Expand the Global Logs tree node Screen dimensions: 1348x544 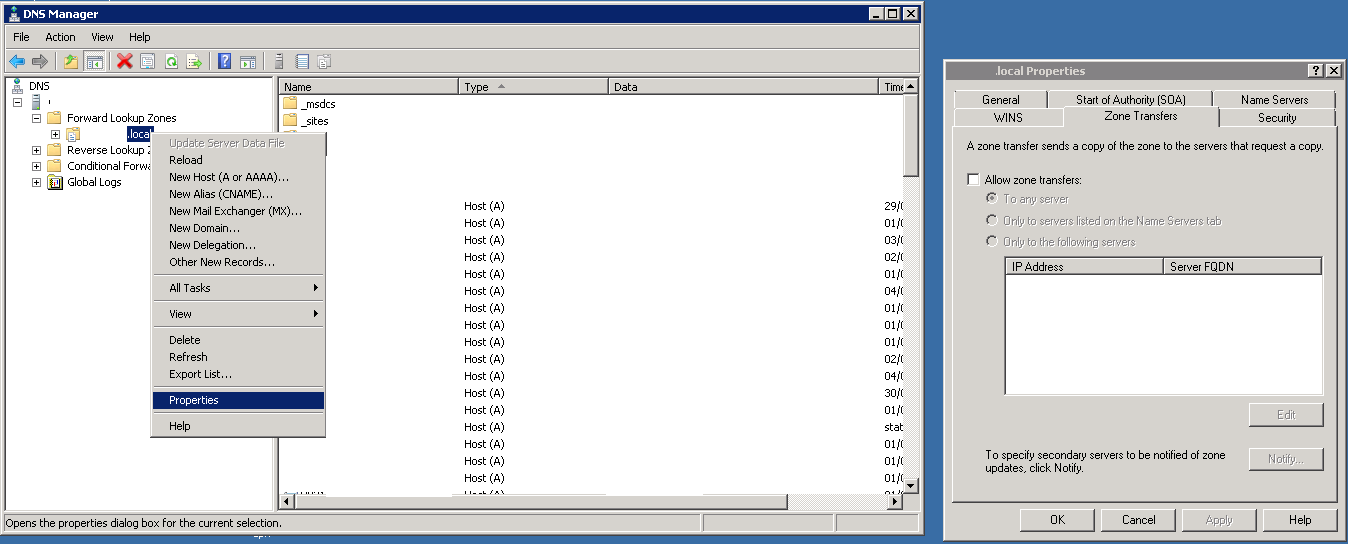pyautogui.click(x=37, y=182)
